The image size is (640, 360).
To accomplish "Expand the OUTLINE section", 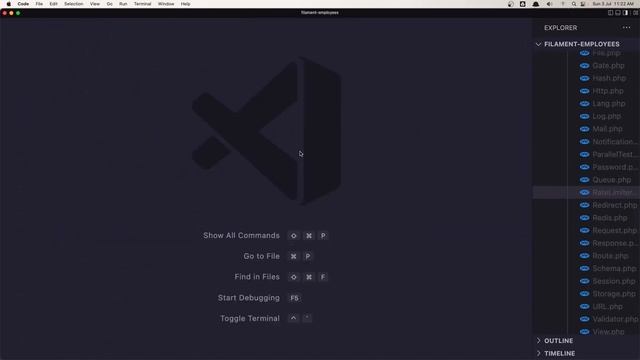I will coord(586,340).
